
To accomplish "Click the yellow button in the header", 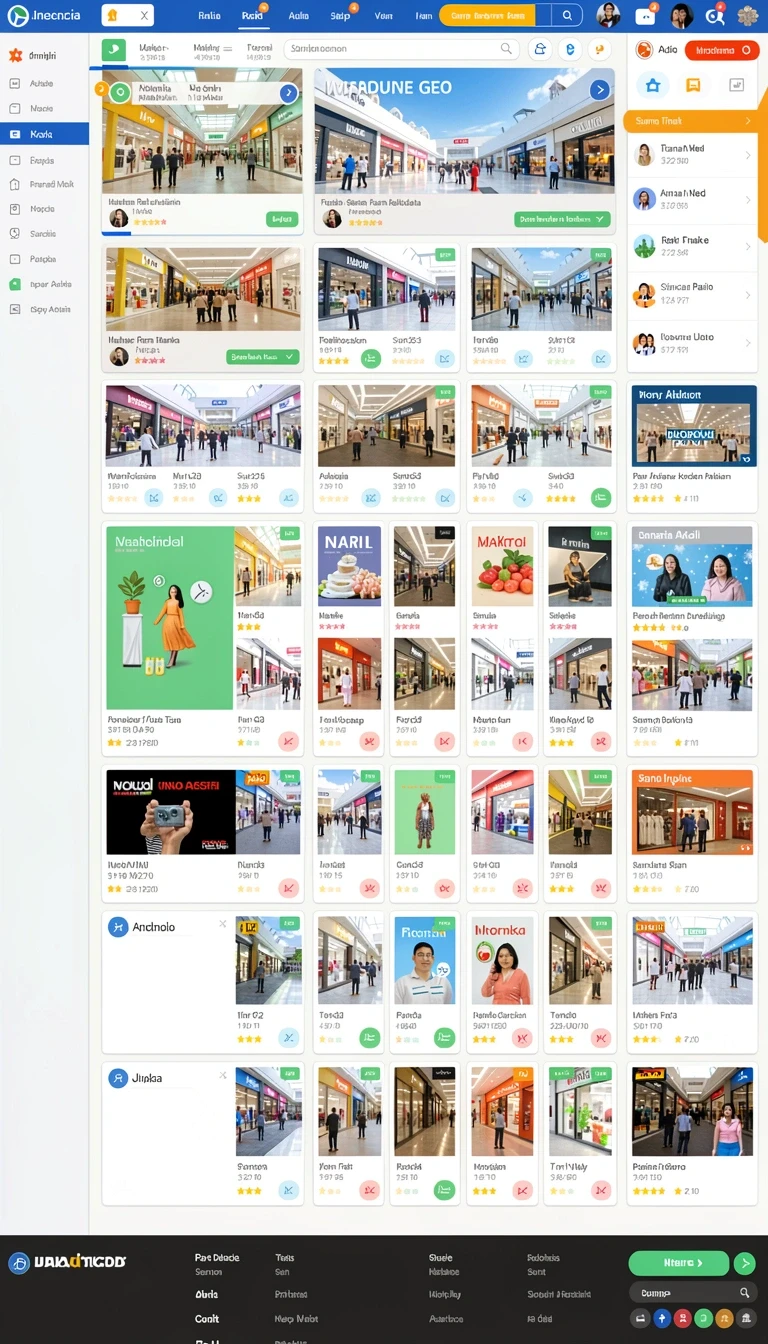I will 487,16.
